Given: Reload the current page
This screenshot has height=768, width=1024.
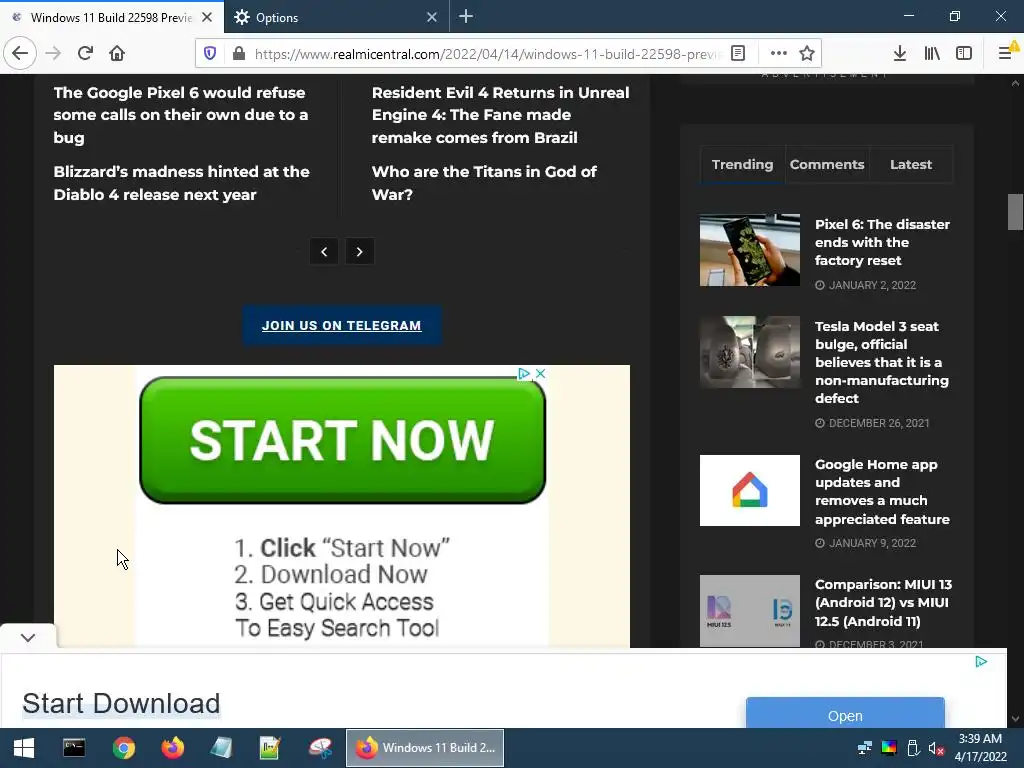Looking at the screenshot, I should (x=85, y=53).
